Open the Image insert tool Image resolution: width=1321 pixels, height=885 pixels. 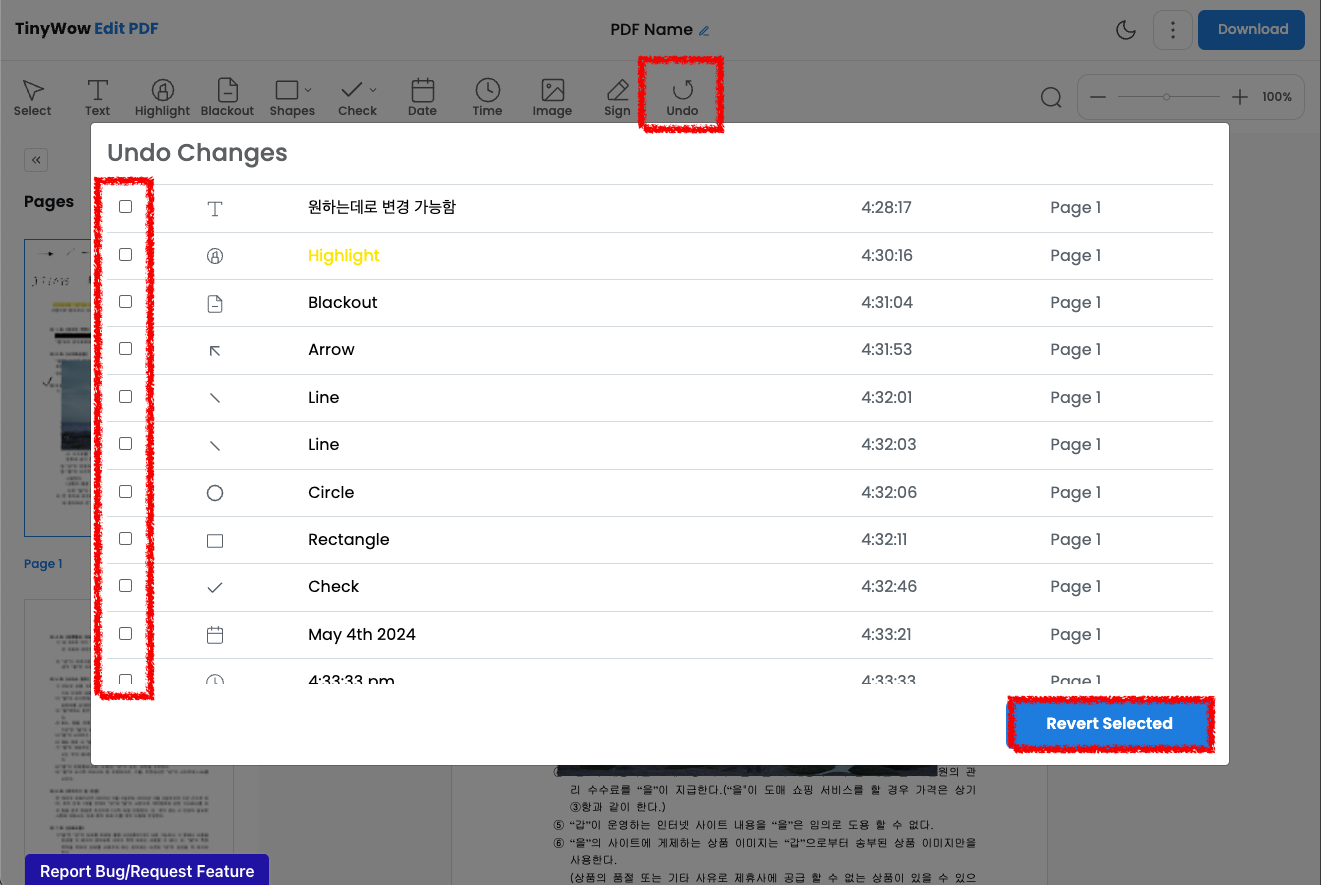(x=552, y=96)
